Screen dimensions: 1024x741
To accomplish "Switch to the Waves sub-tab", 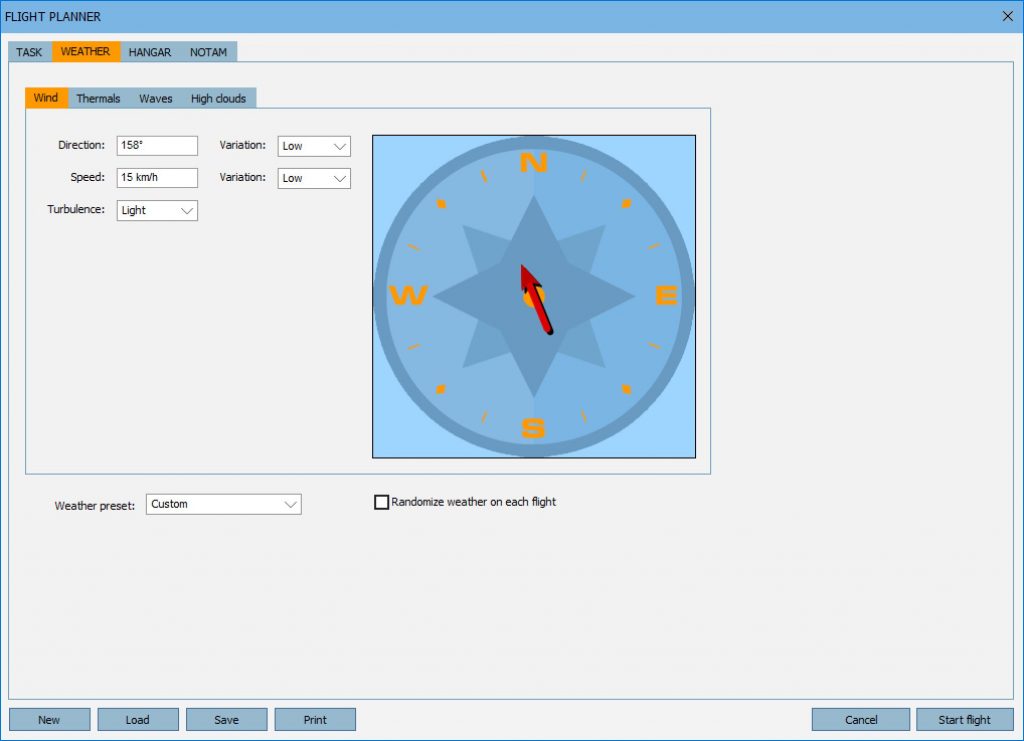I will (155, 98).
